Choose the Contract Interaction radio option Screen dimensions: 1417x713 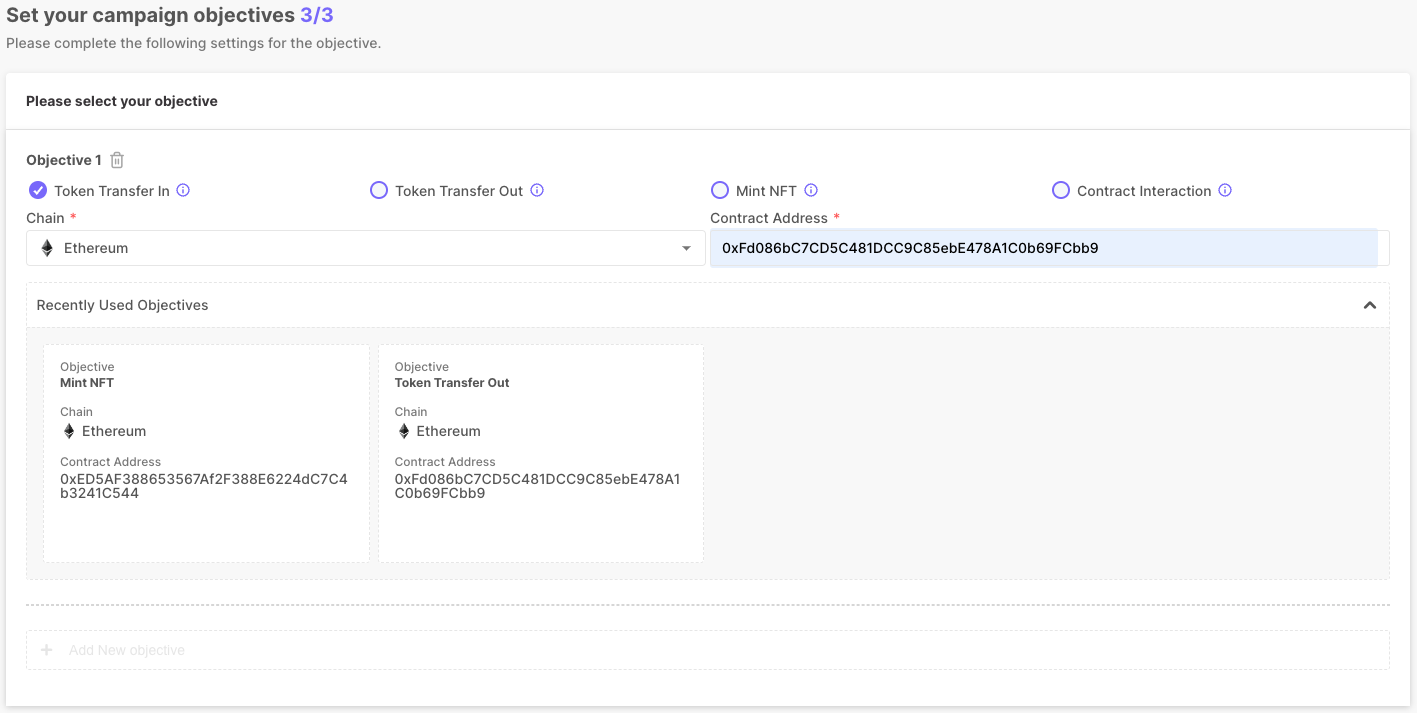click(1061, 190)
